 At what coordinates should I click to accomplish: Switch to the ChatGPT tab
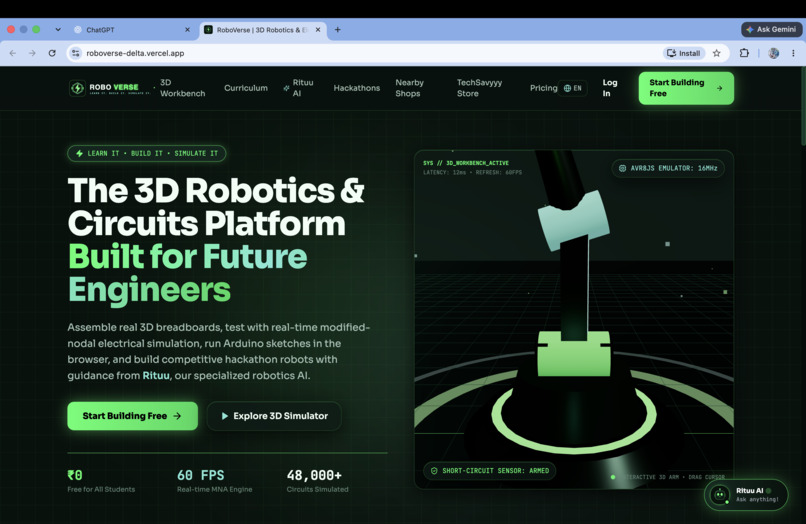pos(131,30)
